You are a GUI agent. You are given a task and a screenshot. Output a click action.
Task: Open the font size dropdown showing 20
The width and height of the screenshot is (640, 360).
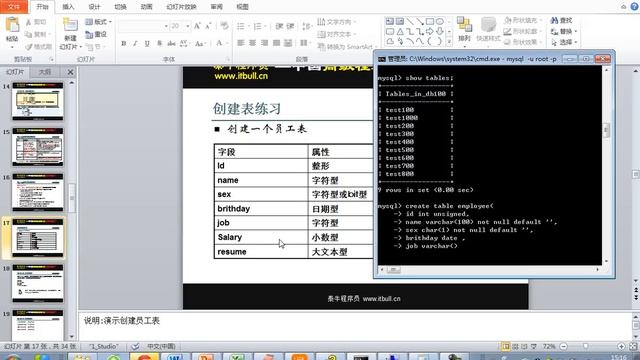pyautogui.click(x=180, y=26)
